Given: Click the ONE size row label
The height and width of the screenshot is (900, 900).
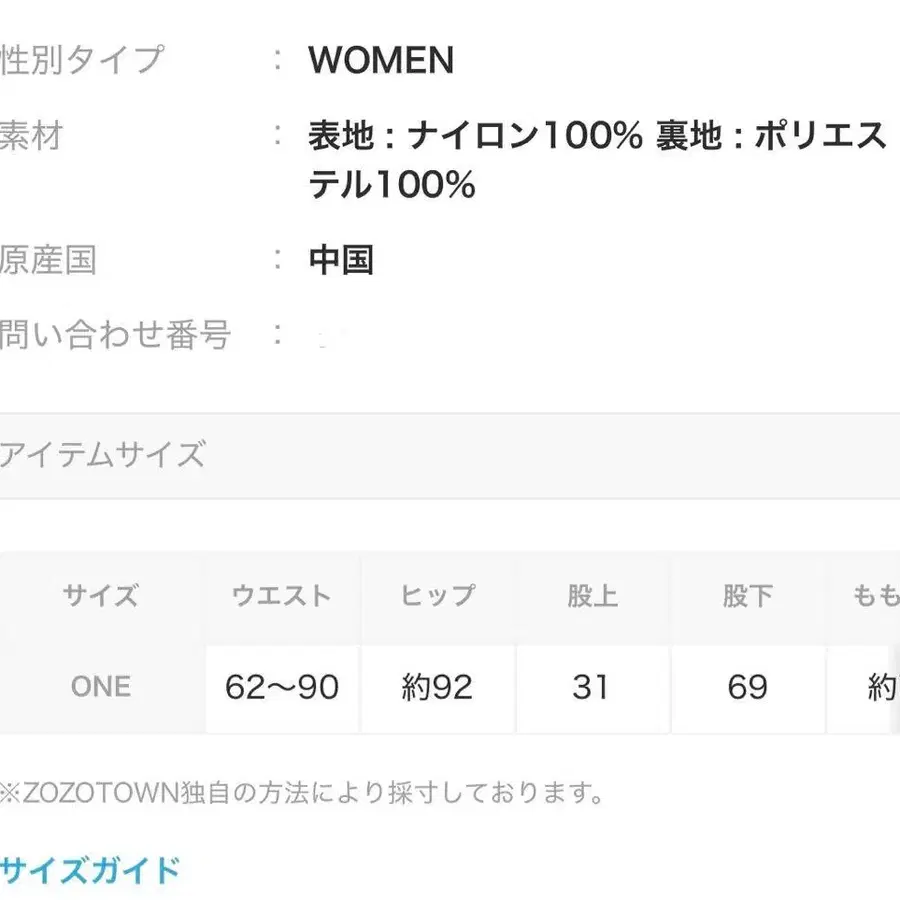Looking at the screenshot, I should click(x=100, y=687).
